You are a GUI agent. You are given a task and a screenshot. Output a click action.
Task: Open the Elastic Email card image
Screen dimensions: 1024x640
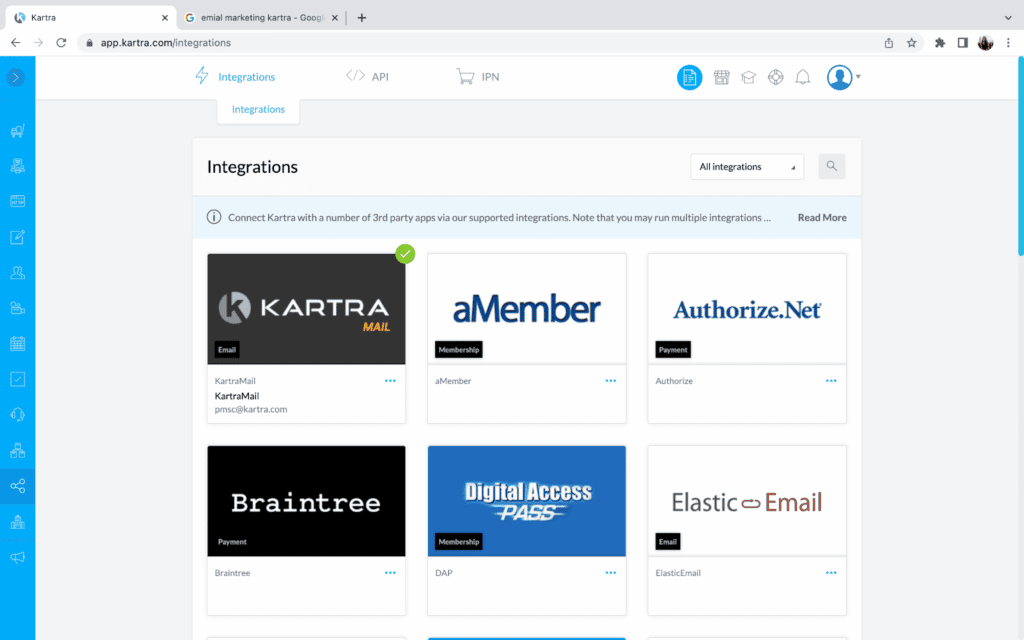tap(747, 501)
